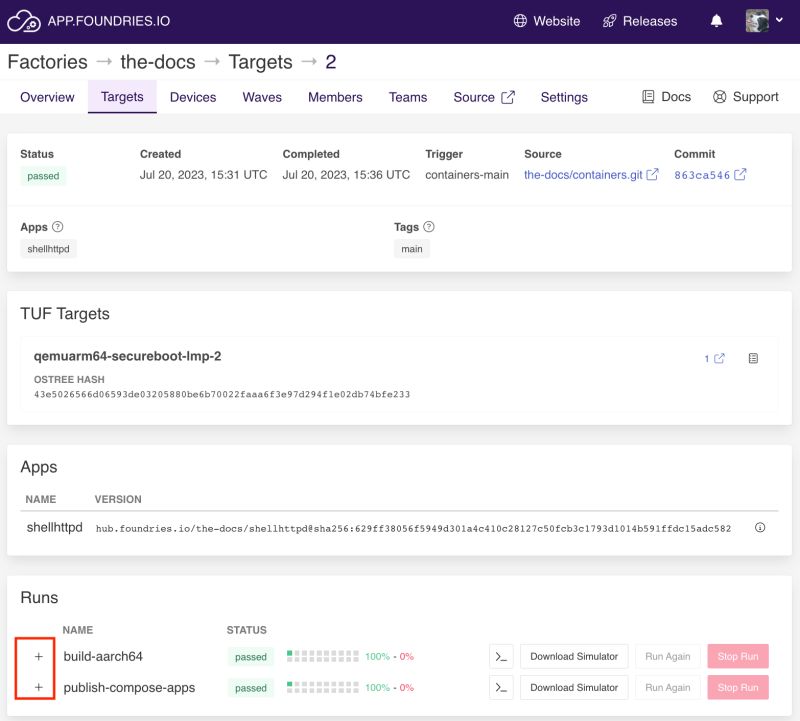Click the document icon in TUF Targets row
Image resolution: width=800 pixels, height=721 pixels.
click(x=753, y=358)
